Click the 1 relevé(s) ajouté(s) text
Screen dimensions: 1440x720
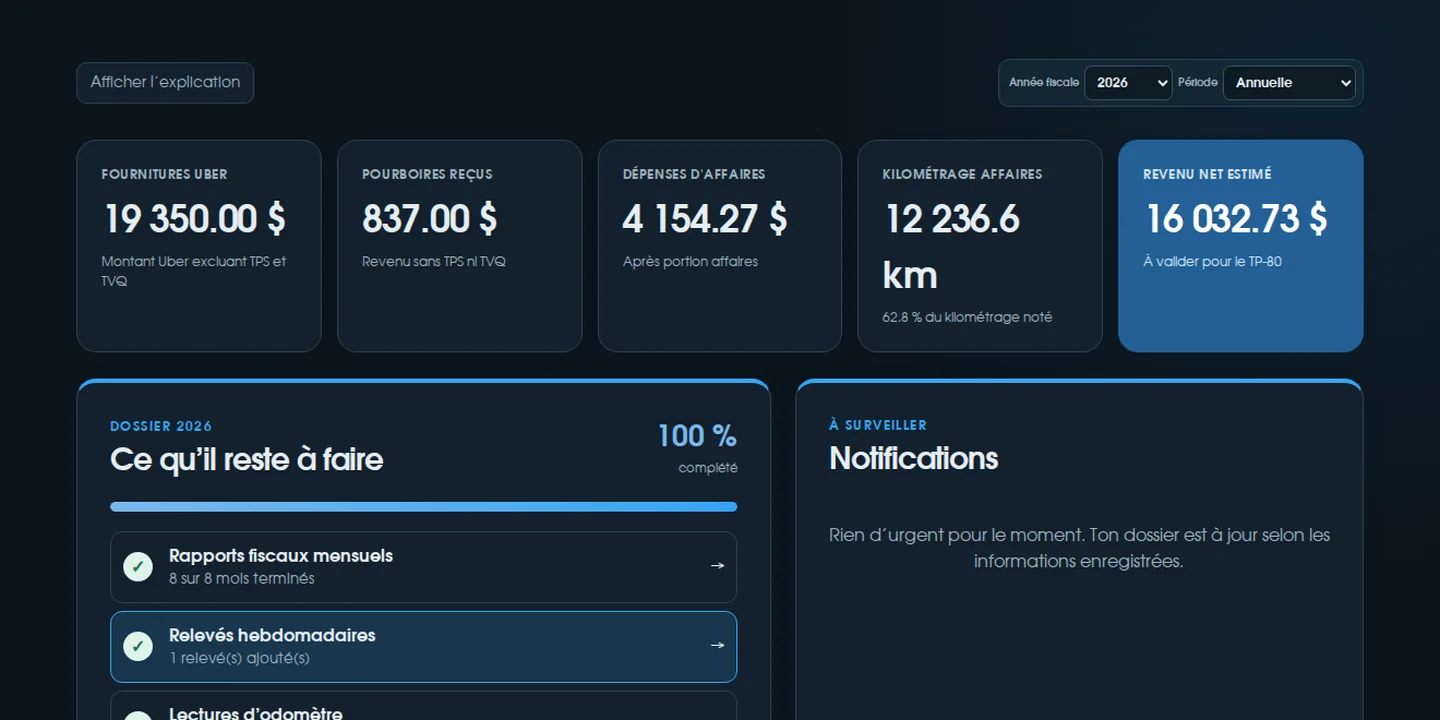[x=240, y=659]
